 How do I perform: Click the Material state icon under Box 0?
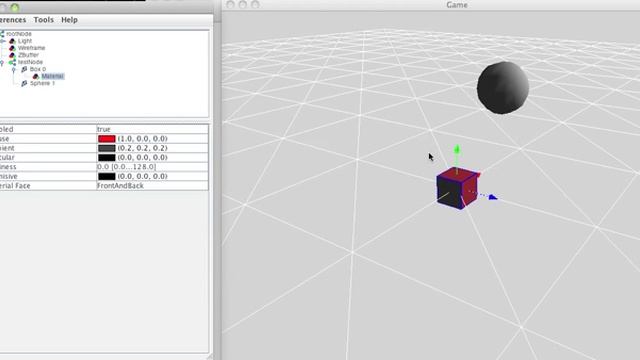pyautogui.click(x=36, y=76)
